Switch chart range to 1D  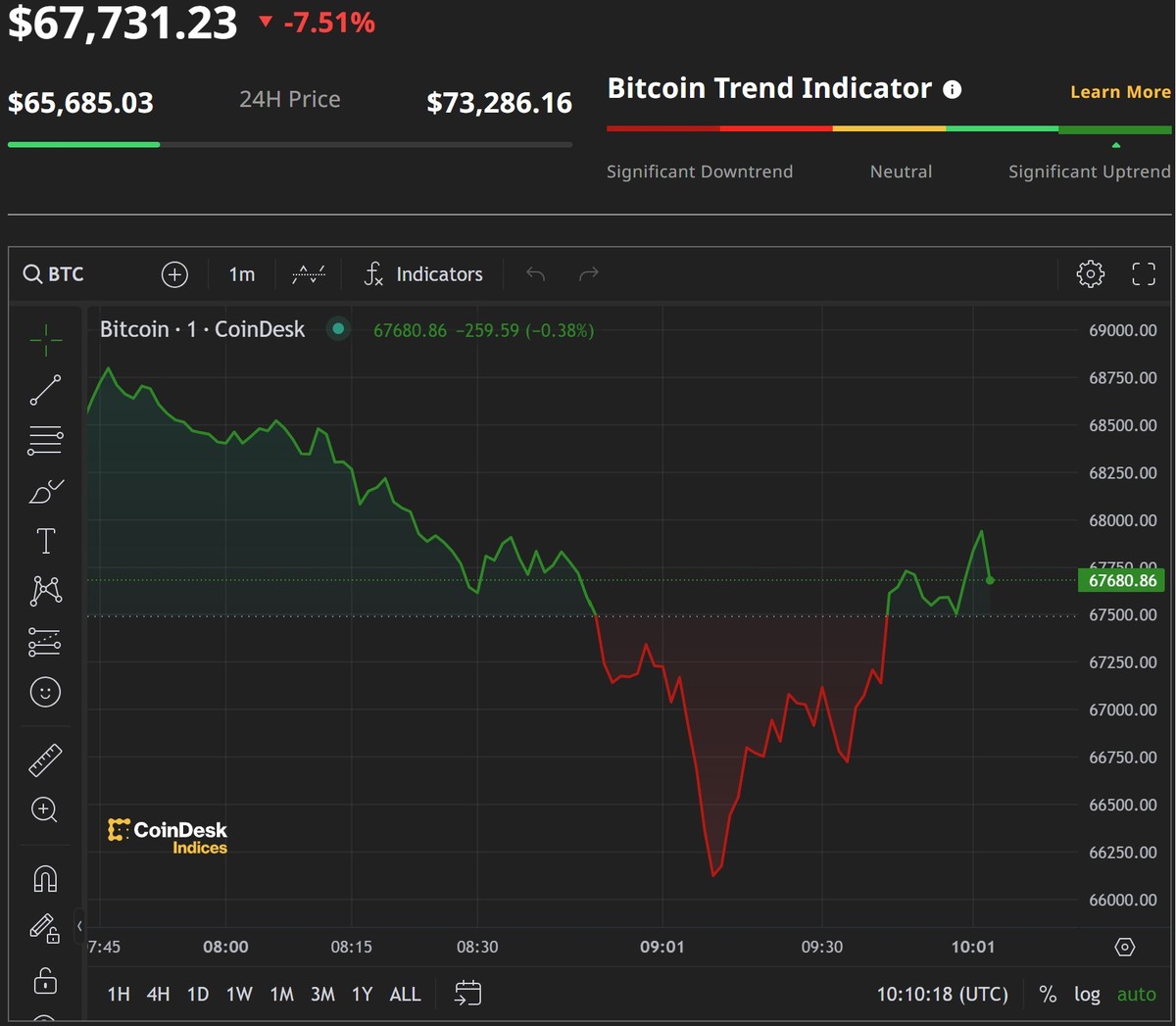click(x=197, y=993)
